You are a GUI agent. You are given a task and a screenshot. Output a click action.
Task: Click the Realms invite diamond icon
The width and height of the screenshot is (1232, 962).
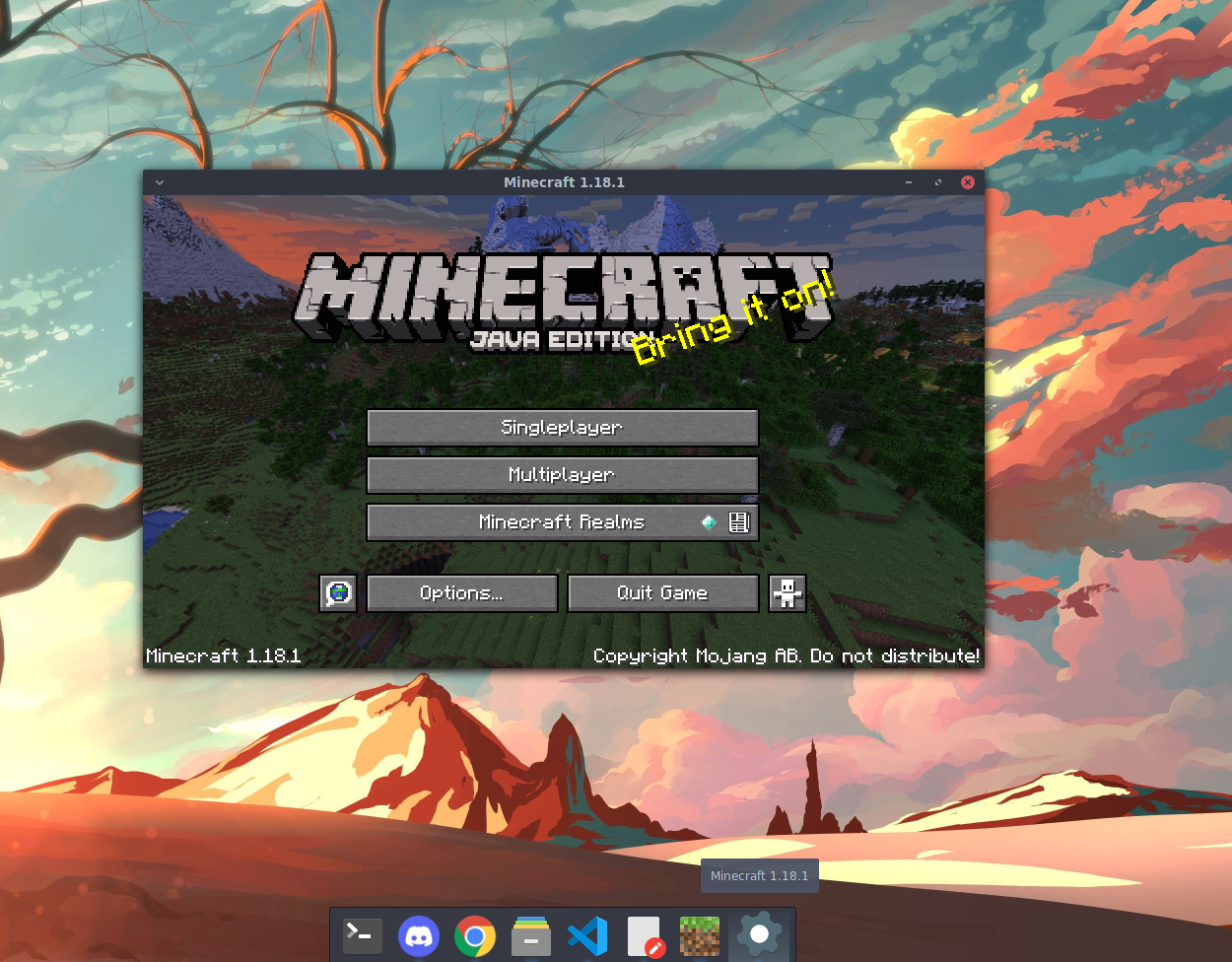tap(709, 522)
